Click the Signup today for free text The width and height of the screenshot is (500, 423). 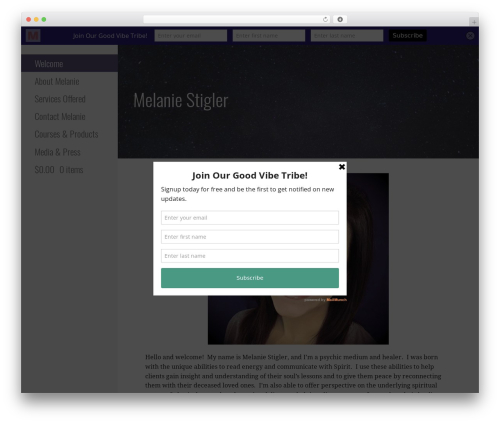247,194
